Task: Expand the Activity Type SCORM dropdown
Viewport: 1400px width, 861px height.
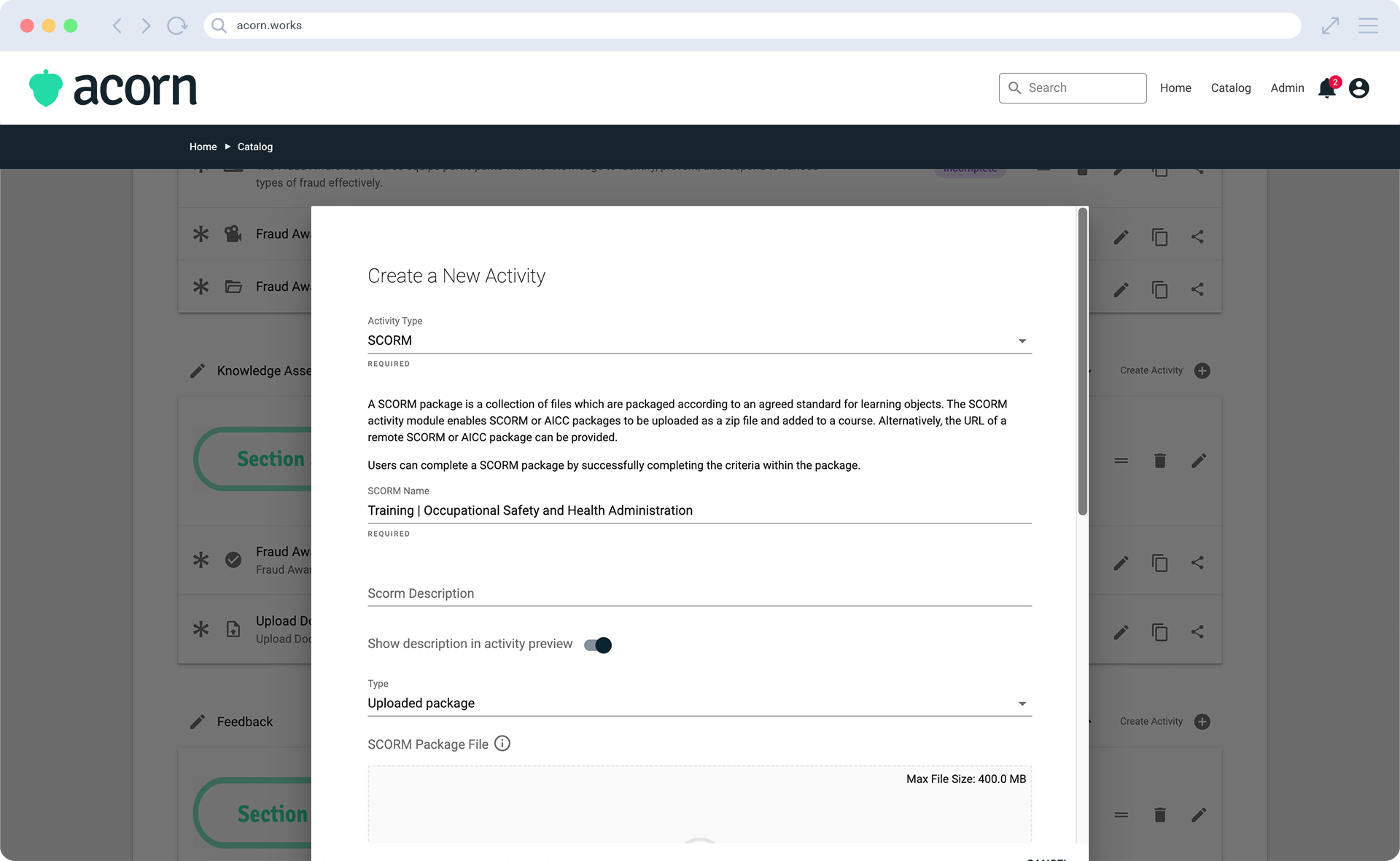Action: point(699,340)
